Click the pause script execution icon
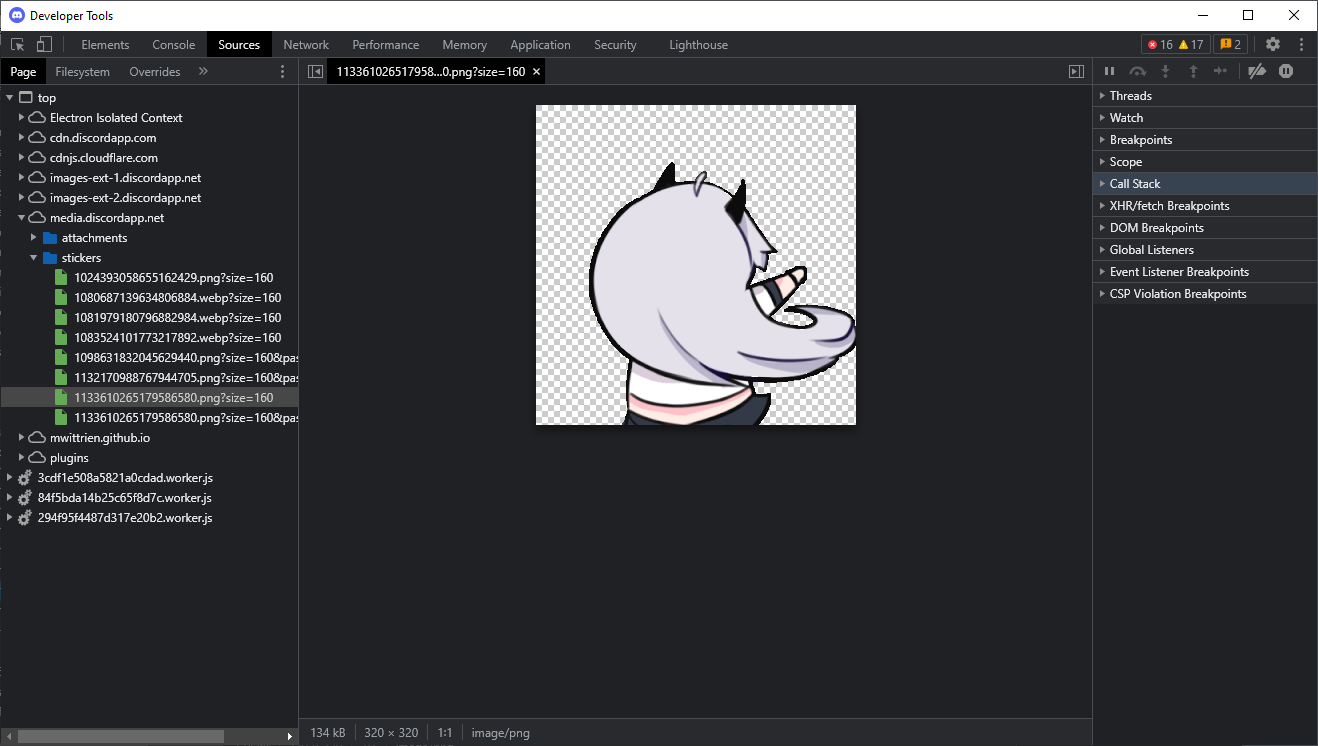The width and height of the screenshot is (1318, 746). [1109, 72]
